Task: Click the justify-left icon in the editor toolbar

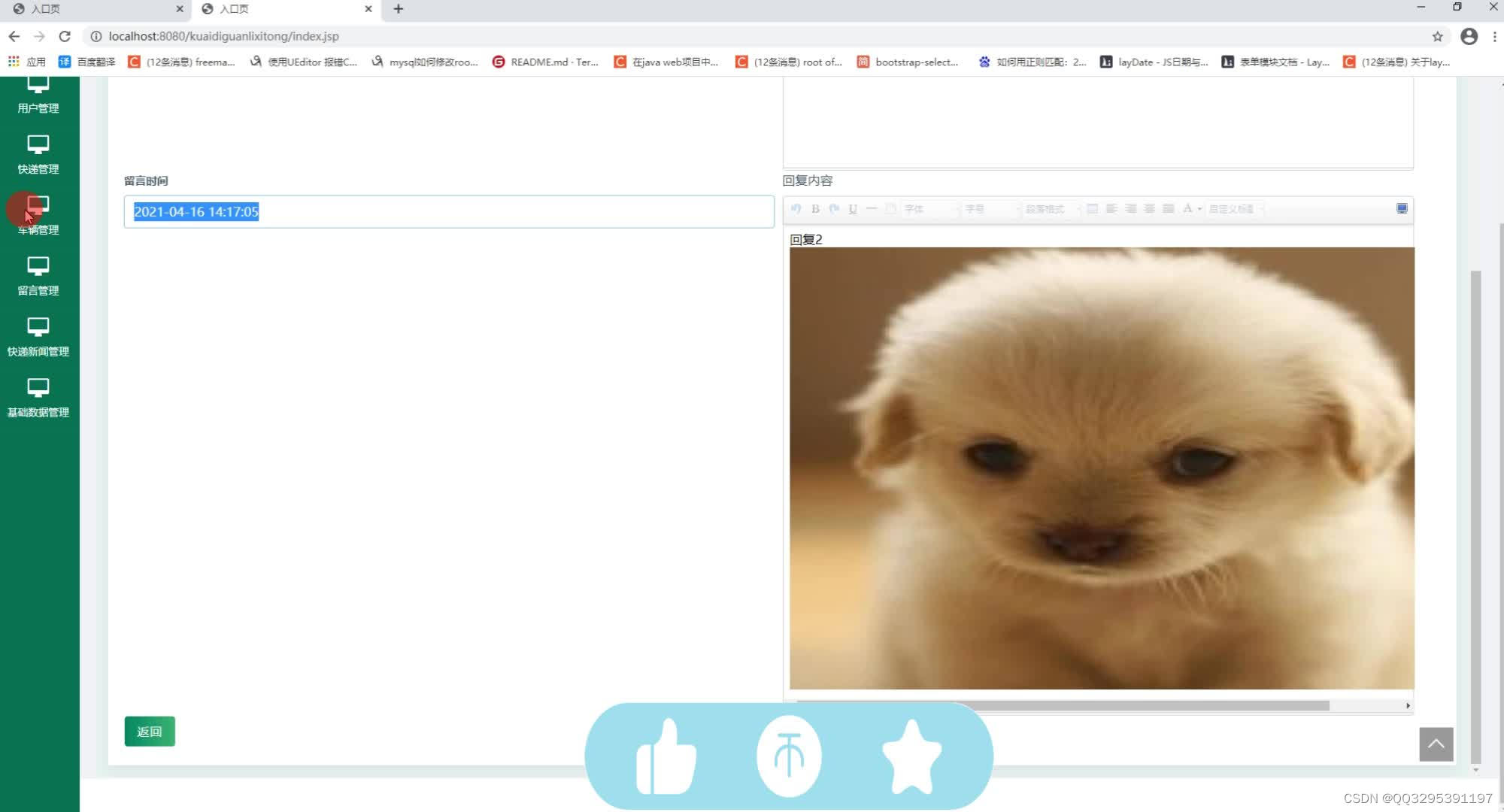Action: (x=1111, y=209)
